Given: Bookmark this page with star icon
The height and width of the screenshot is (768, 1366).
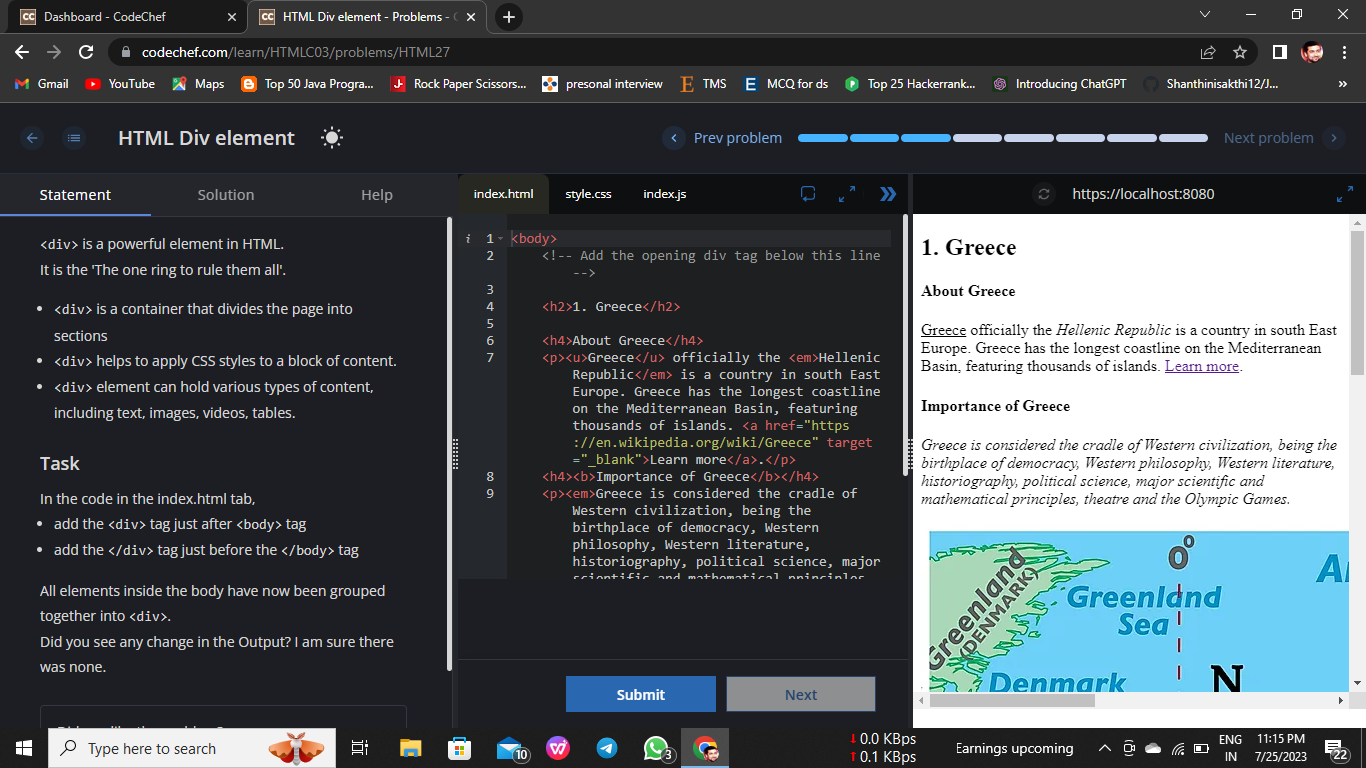Looking at the screenshot, I should (1240, 52).
